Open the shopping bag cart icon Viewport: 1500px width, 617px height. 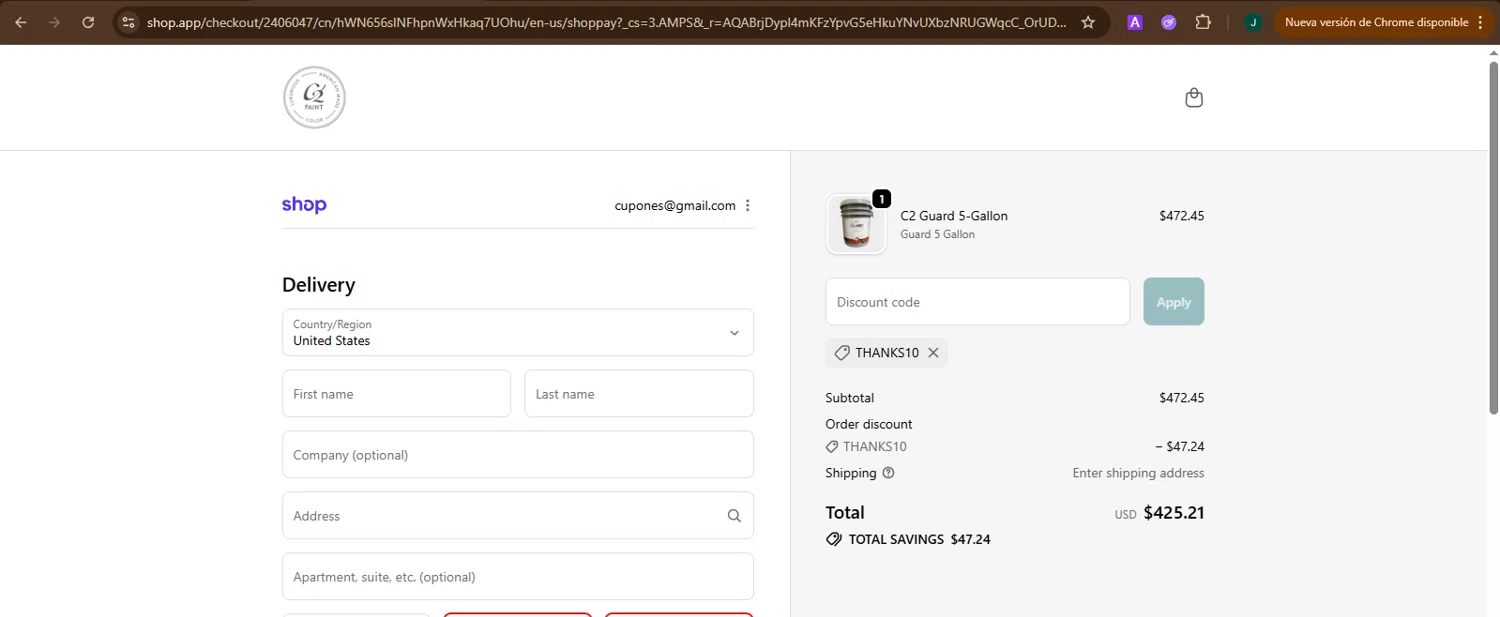tap(1193, 97)
